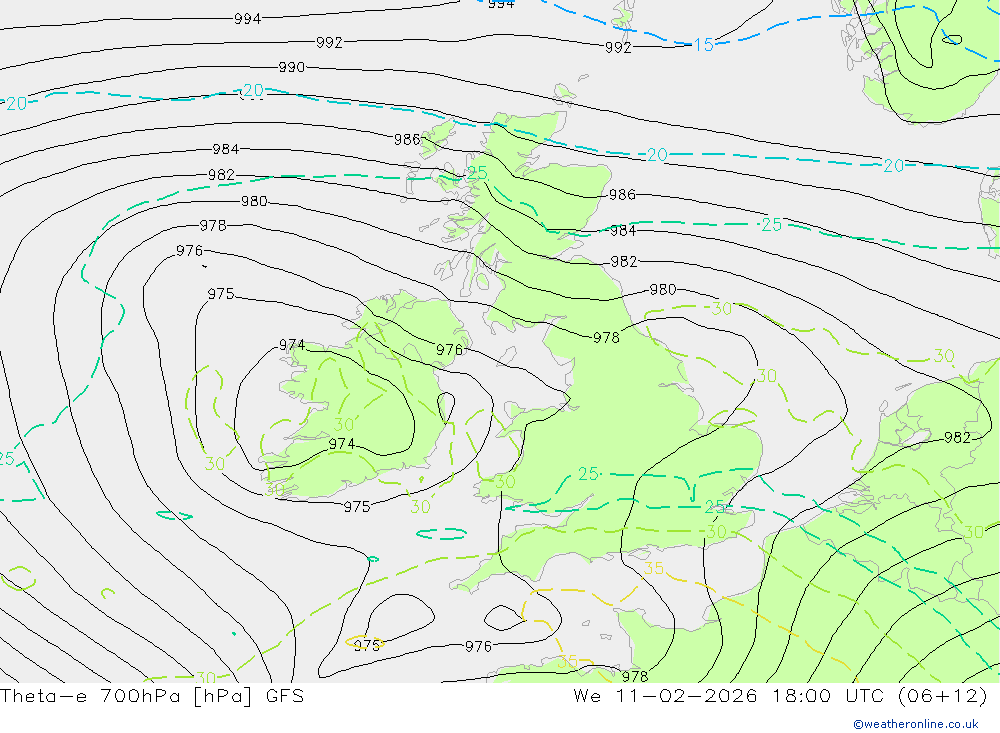Click the "18:00 UTC" time text

pyautogui.click(x=828, y=695)
